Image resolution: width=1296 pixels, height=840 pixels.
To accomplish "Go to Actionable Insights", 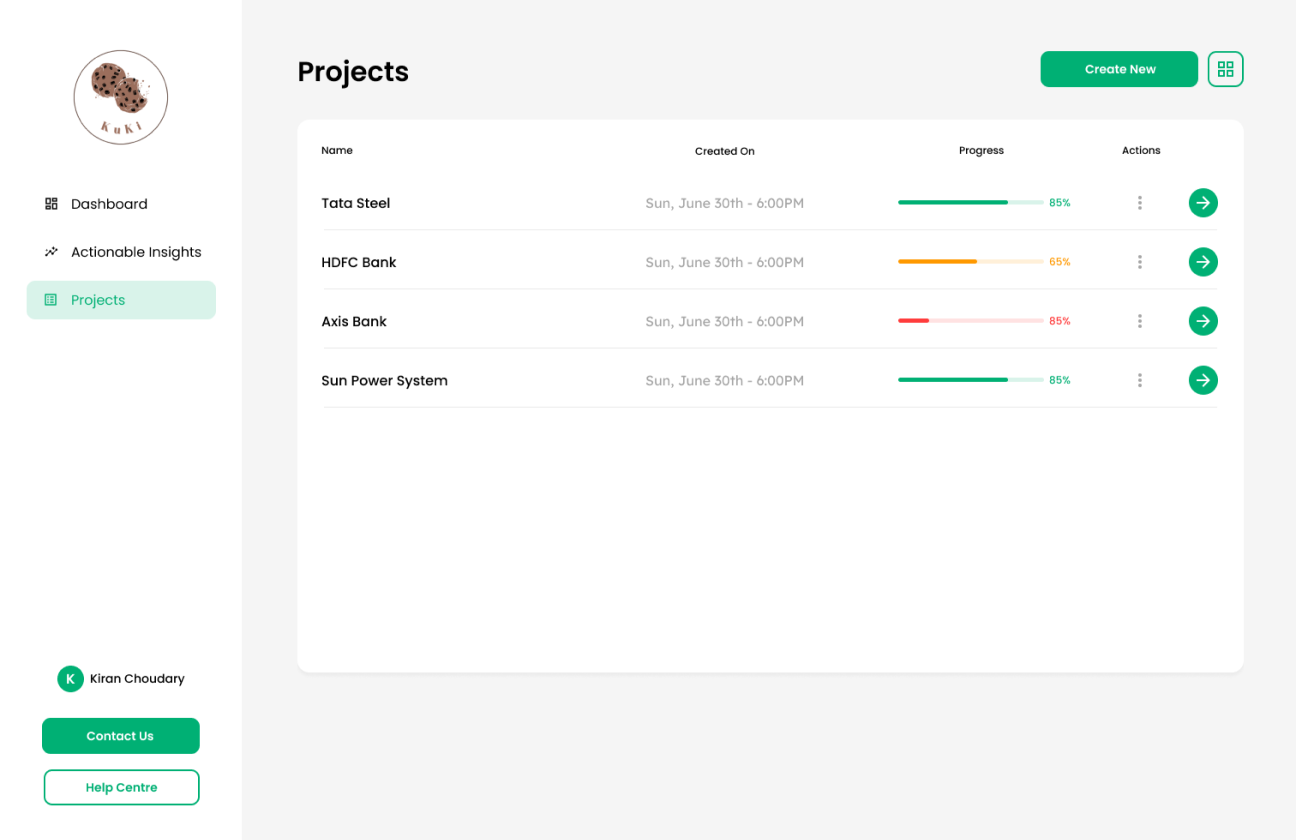I will pyautogui.click(x=121, y=252).
